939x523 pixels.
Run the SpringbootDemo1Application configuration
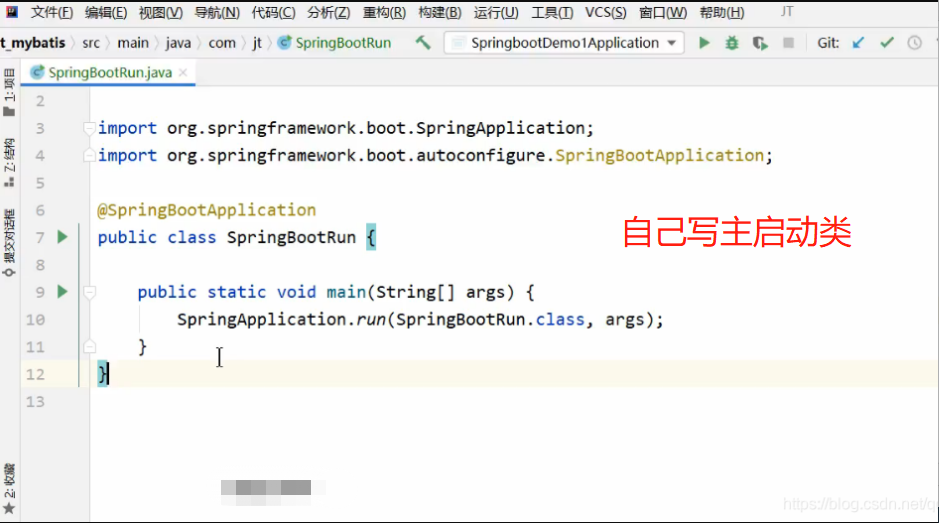(x=704, y=43)
